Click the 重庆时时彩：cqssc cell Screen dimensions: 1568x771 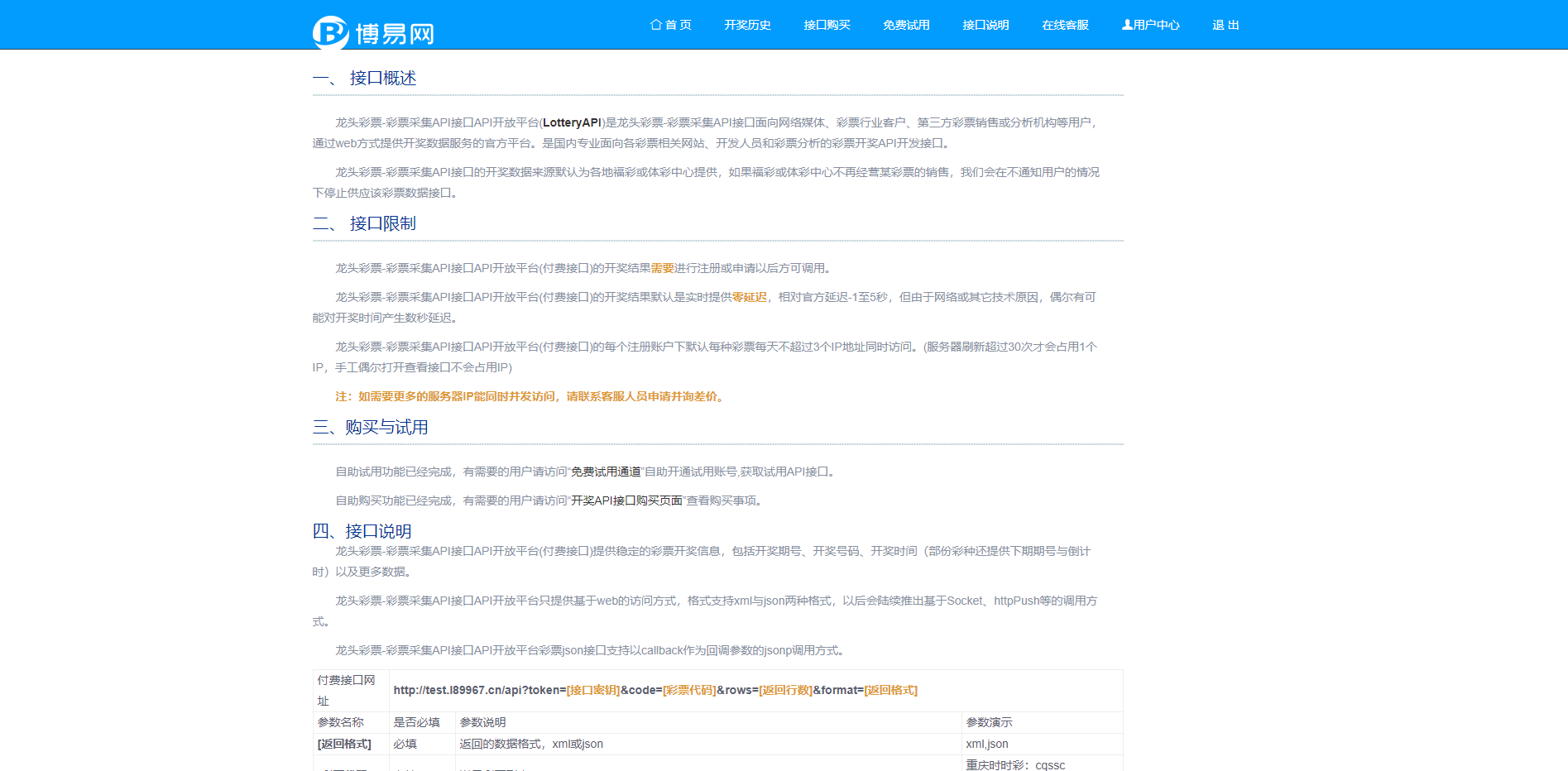1042,764
